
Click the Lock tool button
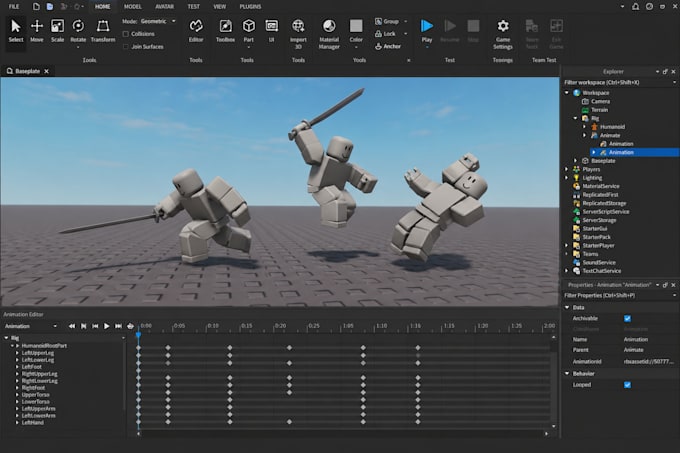coord(386,33)
